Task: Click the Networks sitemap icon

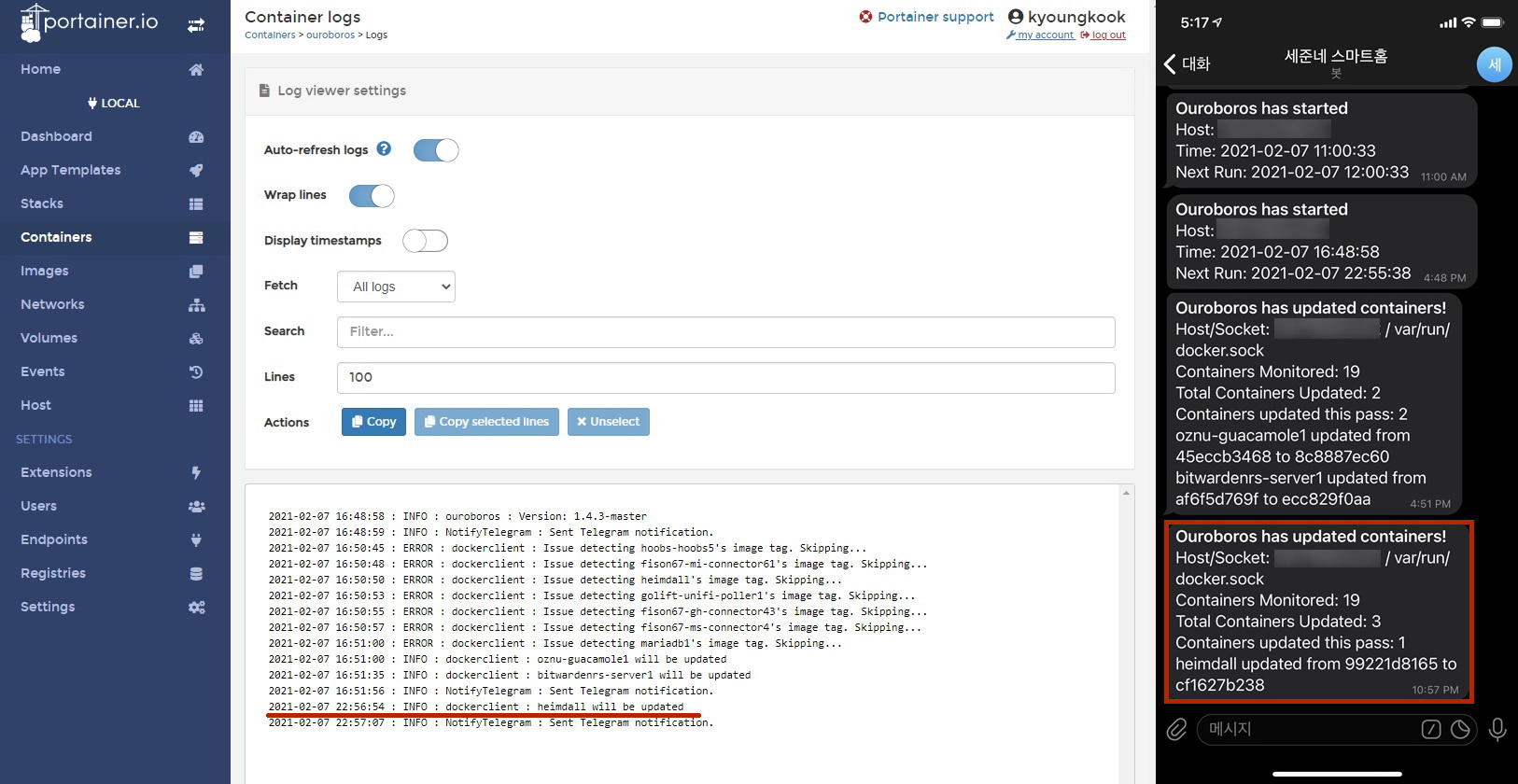Action: tap(196, 304)
